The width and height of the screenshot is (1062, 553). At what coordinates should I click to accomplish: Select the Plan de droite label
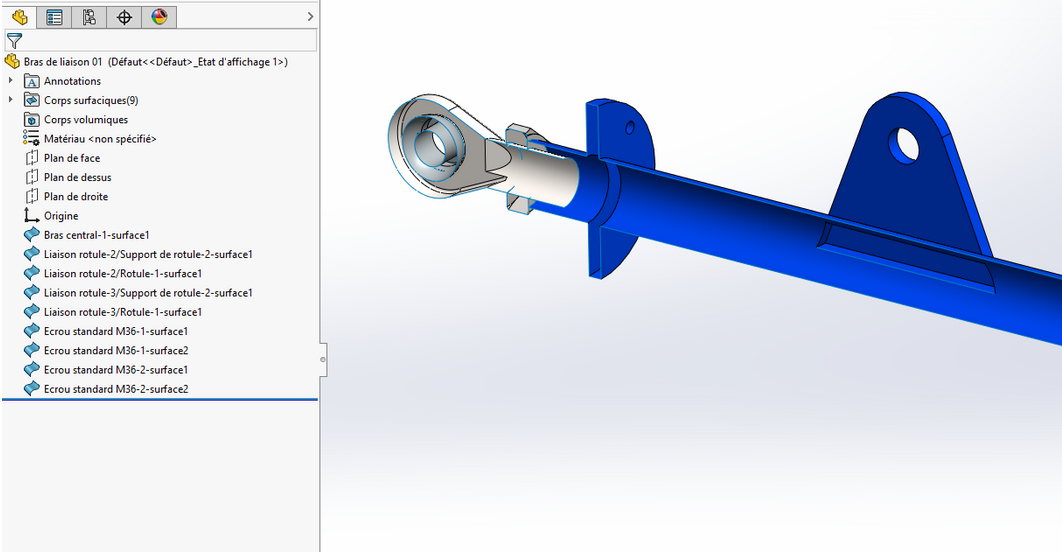coord(76,197)
